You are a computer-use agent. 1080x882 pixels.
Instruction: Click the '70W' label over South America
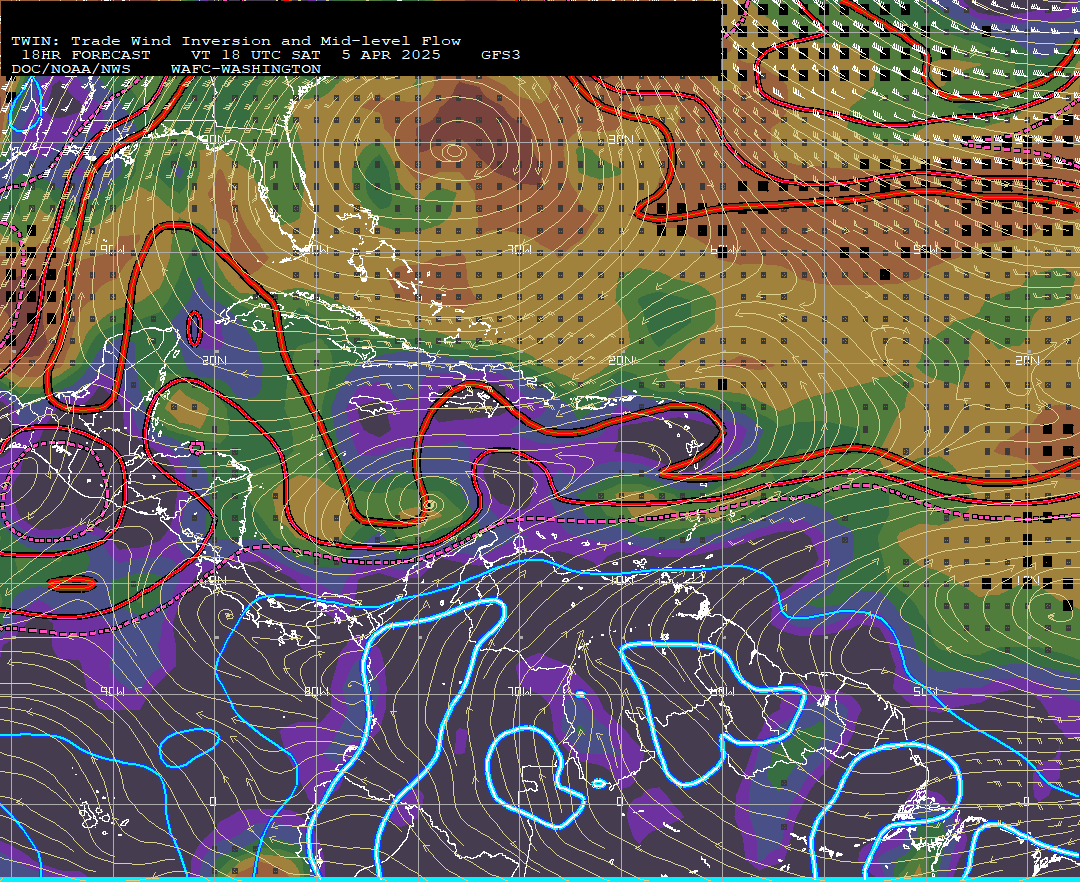519,691
